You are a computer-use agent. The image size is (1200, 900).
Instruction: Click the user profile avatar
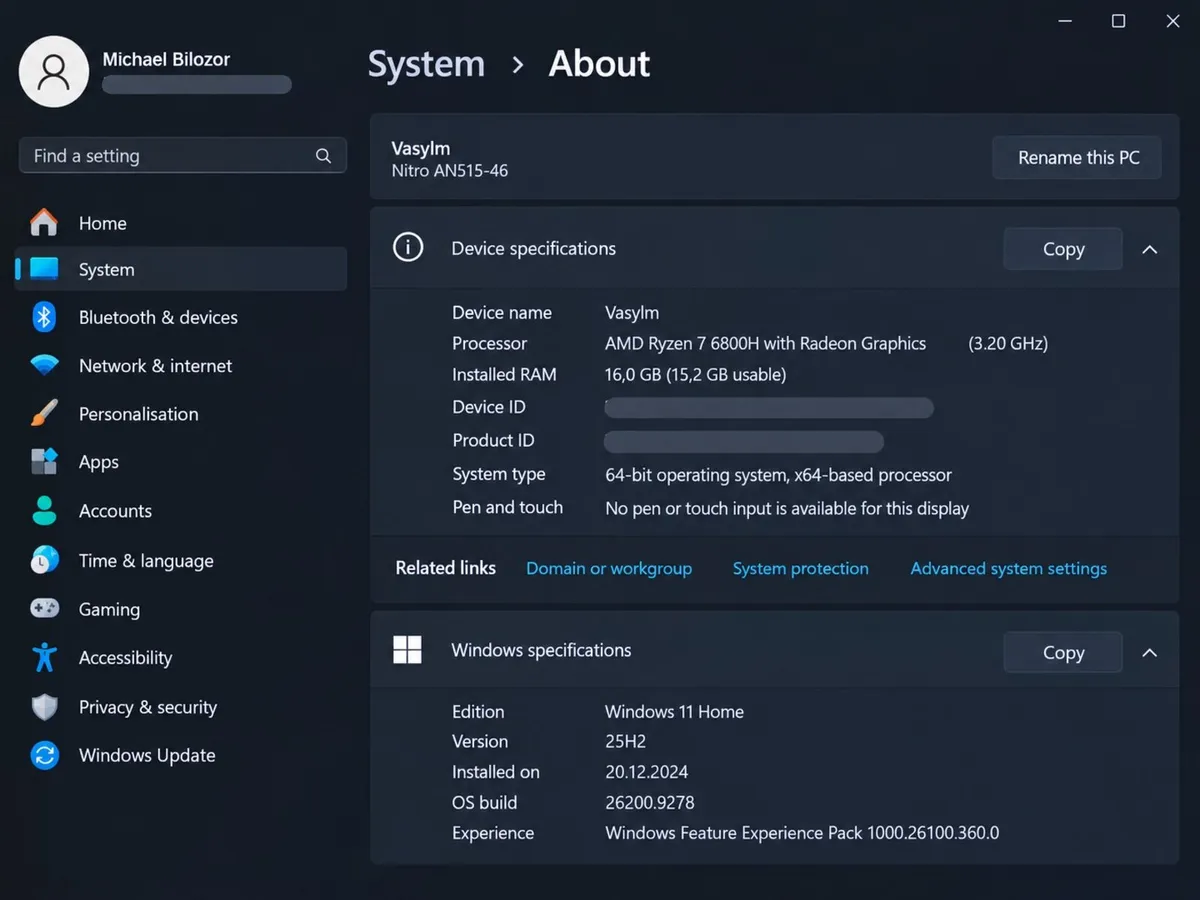point(54,71)
